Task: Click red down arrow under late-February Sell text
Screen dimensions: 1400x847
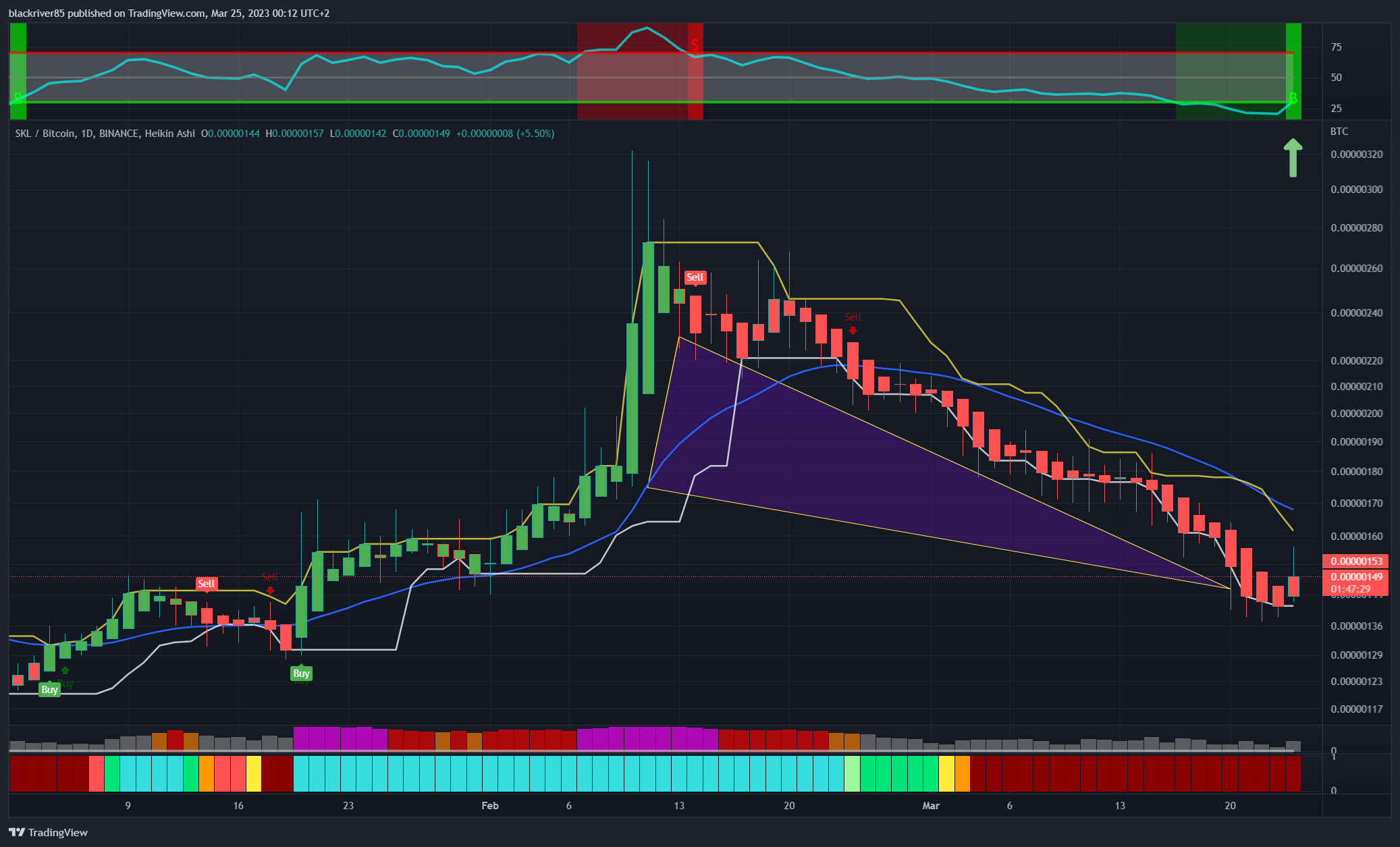Action: coord(853,330)
